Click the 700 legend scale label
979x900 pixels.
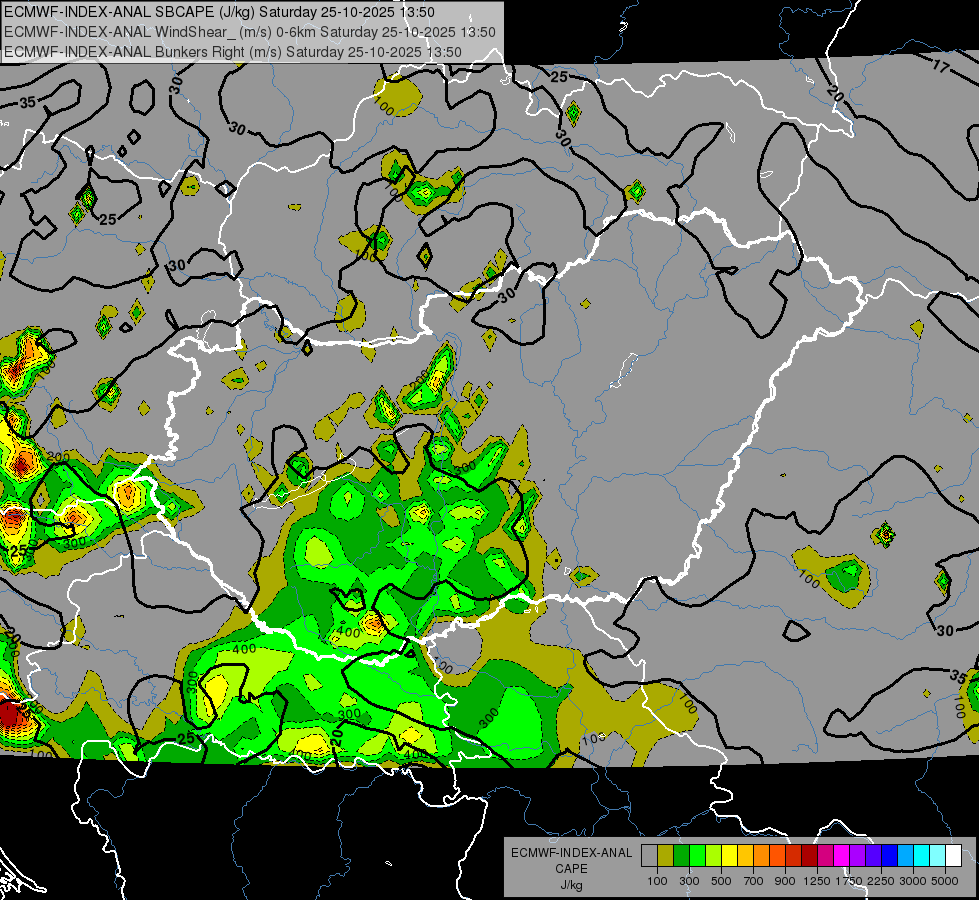[754, 881]
